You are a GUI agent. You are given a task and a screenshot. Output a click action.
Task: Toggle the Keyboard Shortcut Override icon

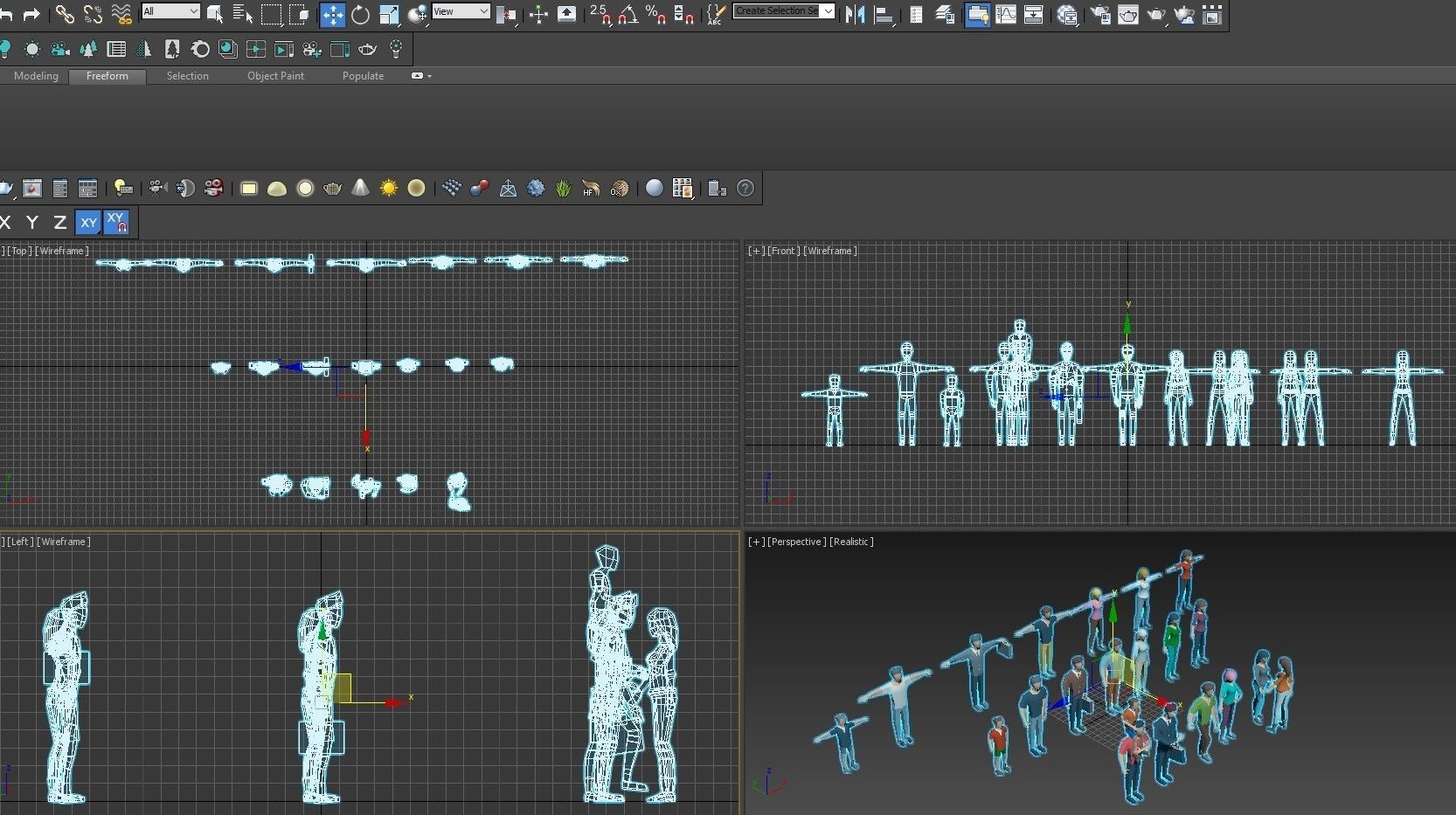click(567, 14)
